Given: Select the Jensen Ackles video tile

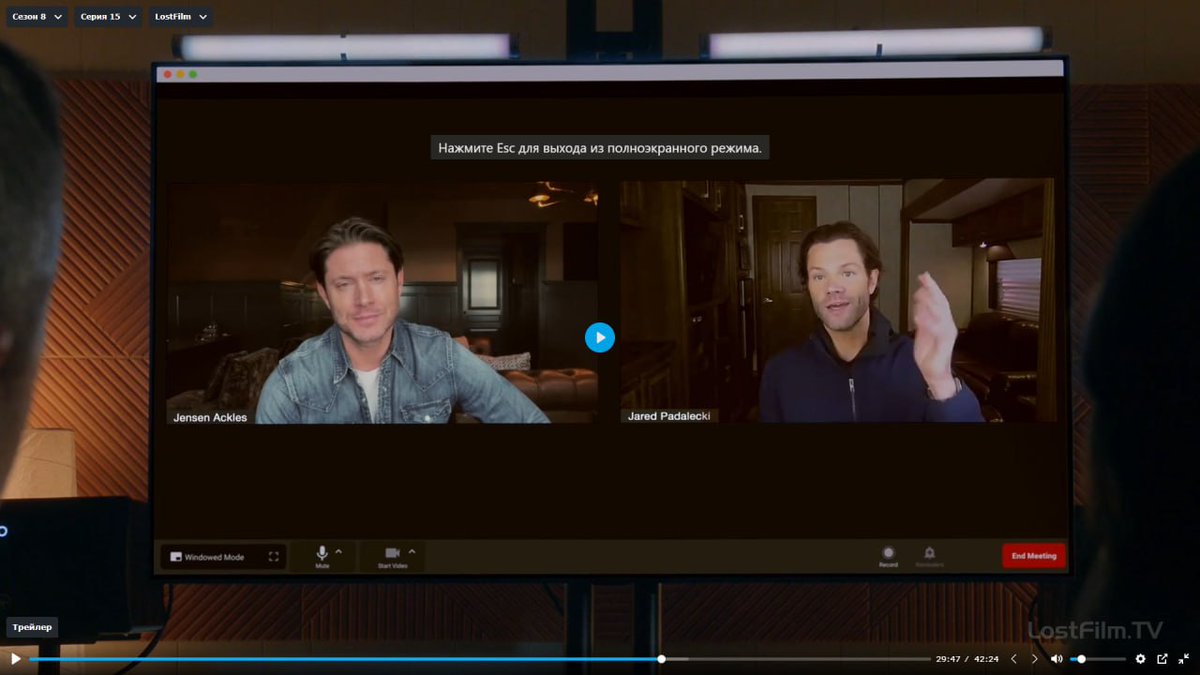Looking at the screenshot, I should coord(383,301).
